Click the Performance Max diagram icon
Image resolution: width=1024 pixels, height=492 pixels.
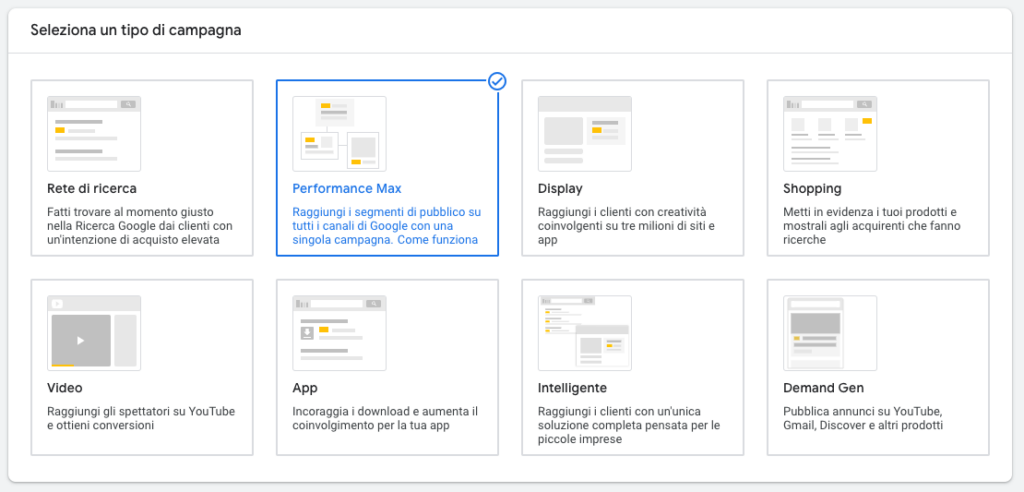339,134
